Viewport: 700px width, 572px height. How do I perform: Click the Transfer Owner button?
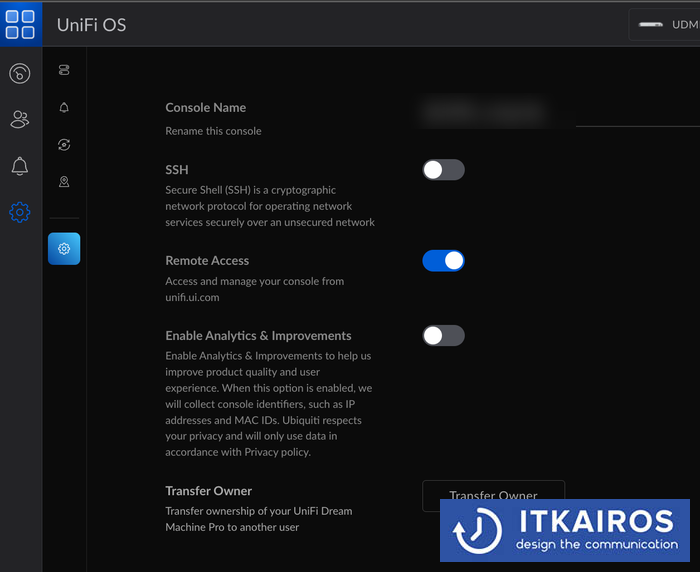point(493,495)
